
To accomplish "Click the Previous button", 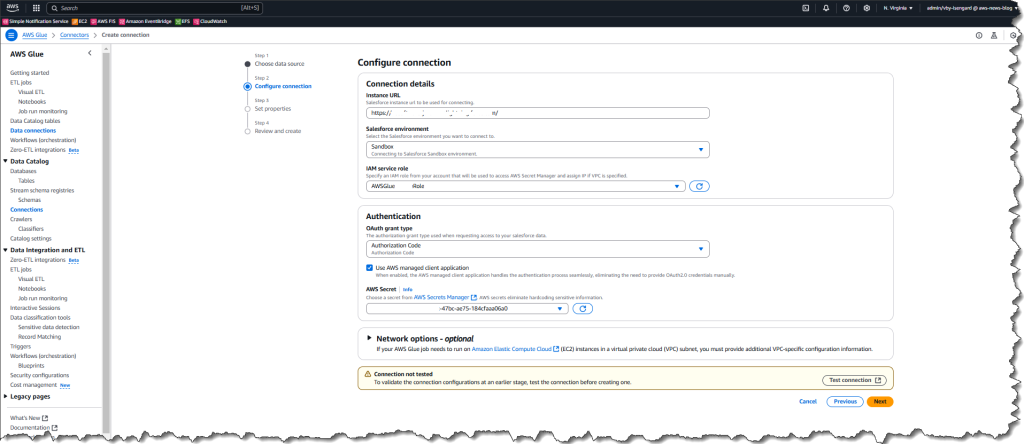I will pyautogui.click(x=845, y=402).
